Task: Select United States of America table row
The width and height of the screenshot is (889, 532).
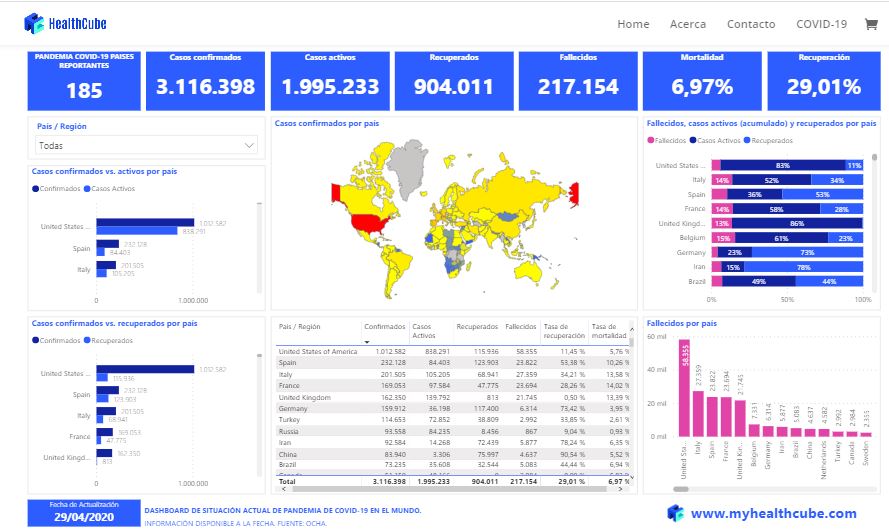Action: click(x=454, y=352)
